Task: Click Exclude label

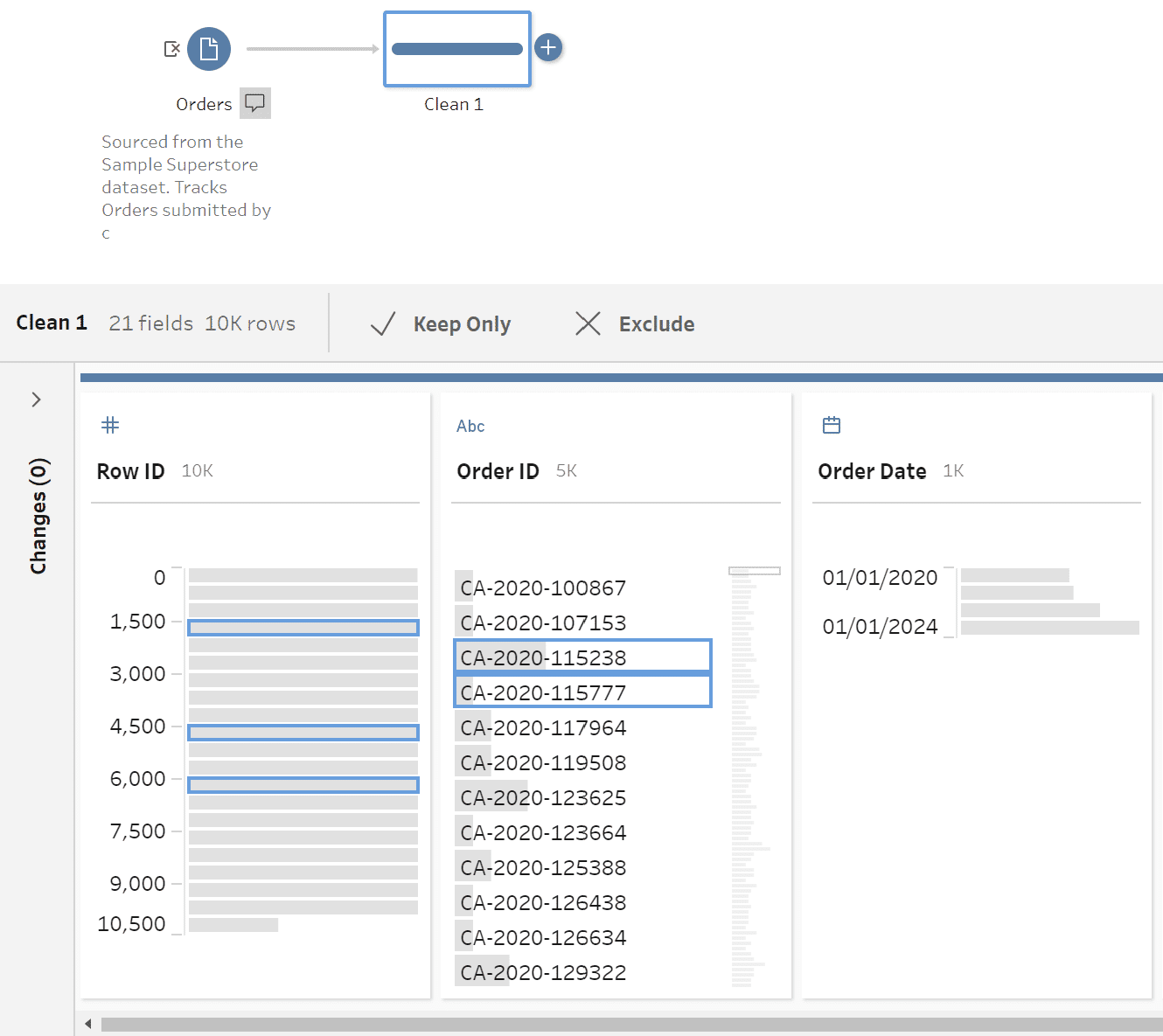Action: (x=657, y=324)
